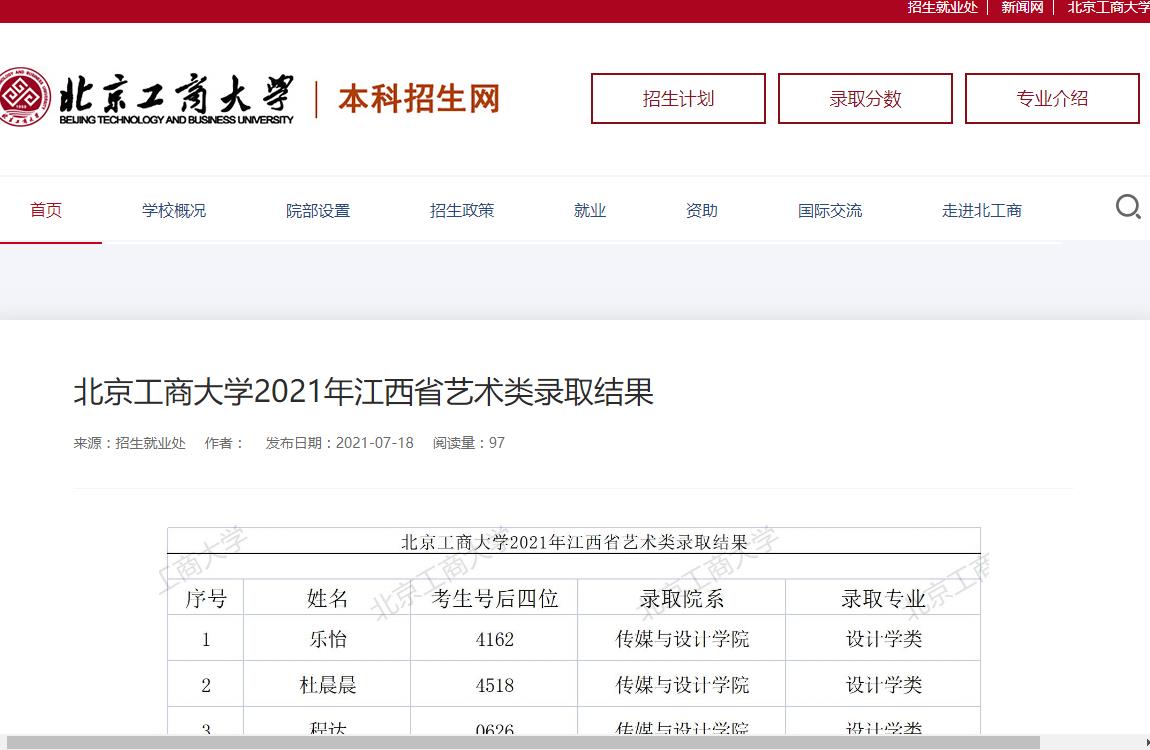Click the table caption 北京工商大学2021年江西省艺术类录取结果
Screen dimensions: 1150x750
[x=574, y=542]
